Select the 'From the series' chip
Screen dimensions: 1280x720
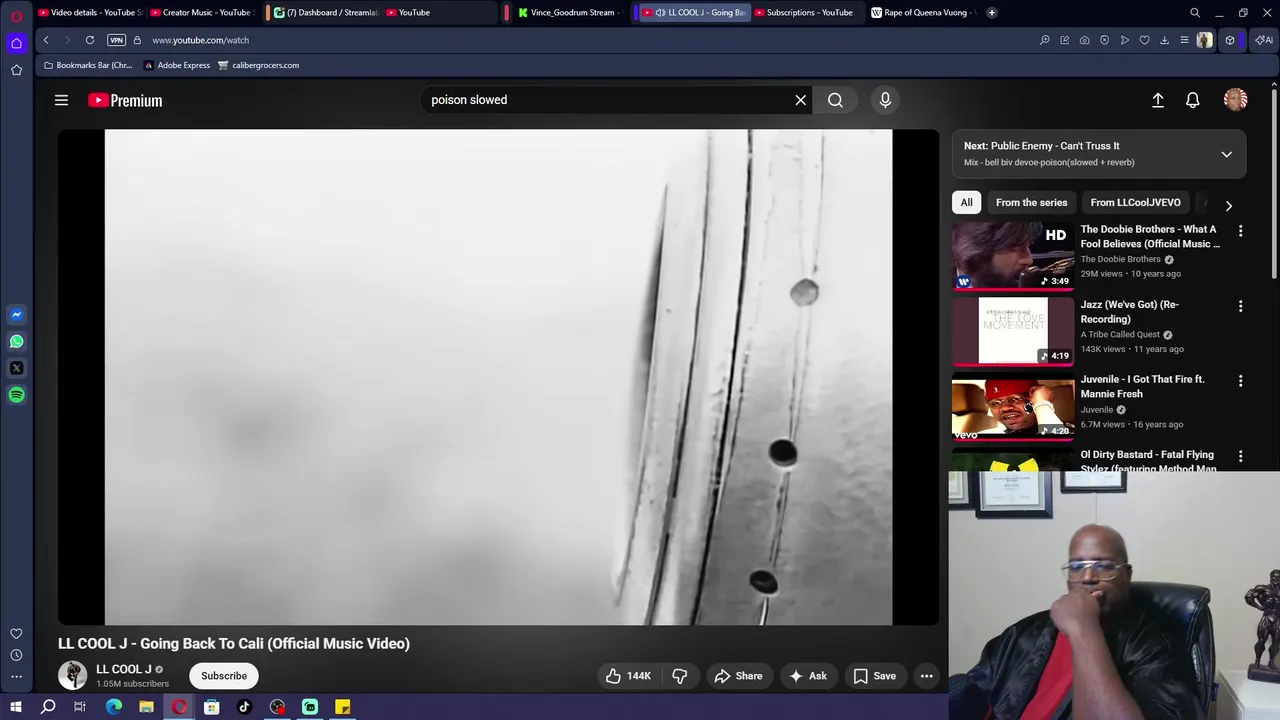[1031, 202]
